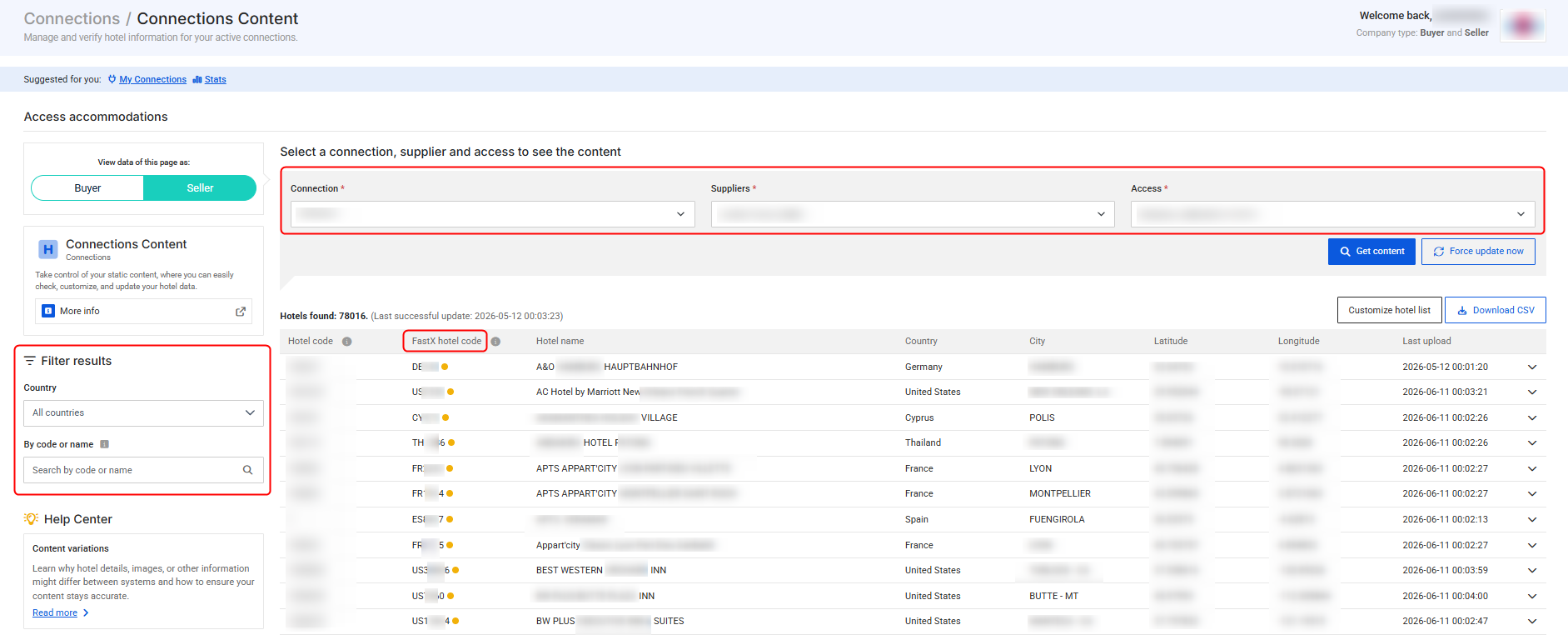Expand the BW PLUS SUITES row
Screen dimensions: 1568x640
[1532, 621]
